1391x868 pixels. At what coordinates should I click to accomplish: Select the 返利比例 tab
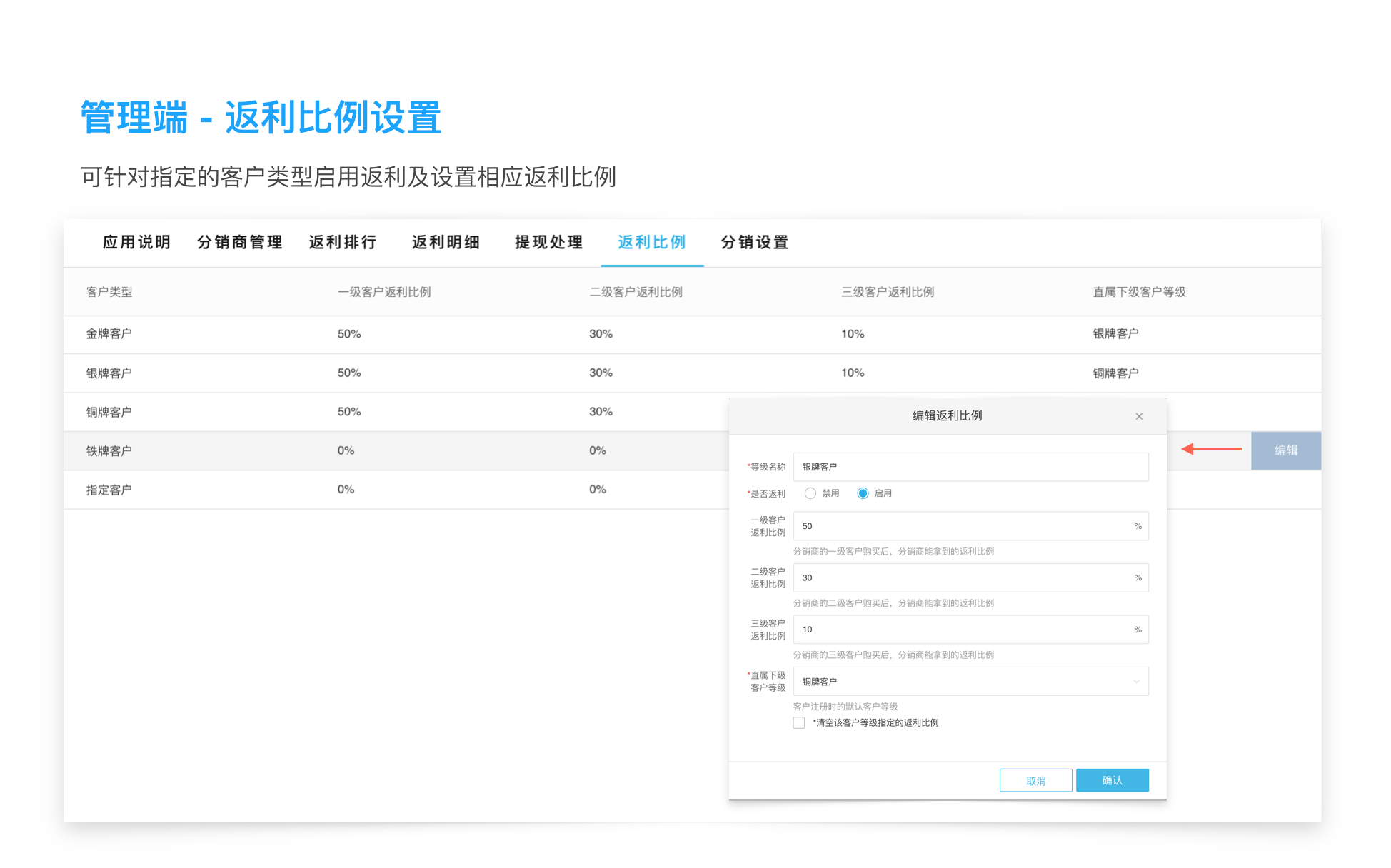coord(651,243)
